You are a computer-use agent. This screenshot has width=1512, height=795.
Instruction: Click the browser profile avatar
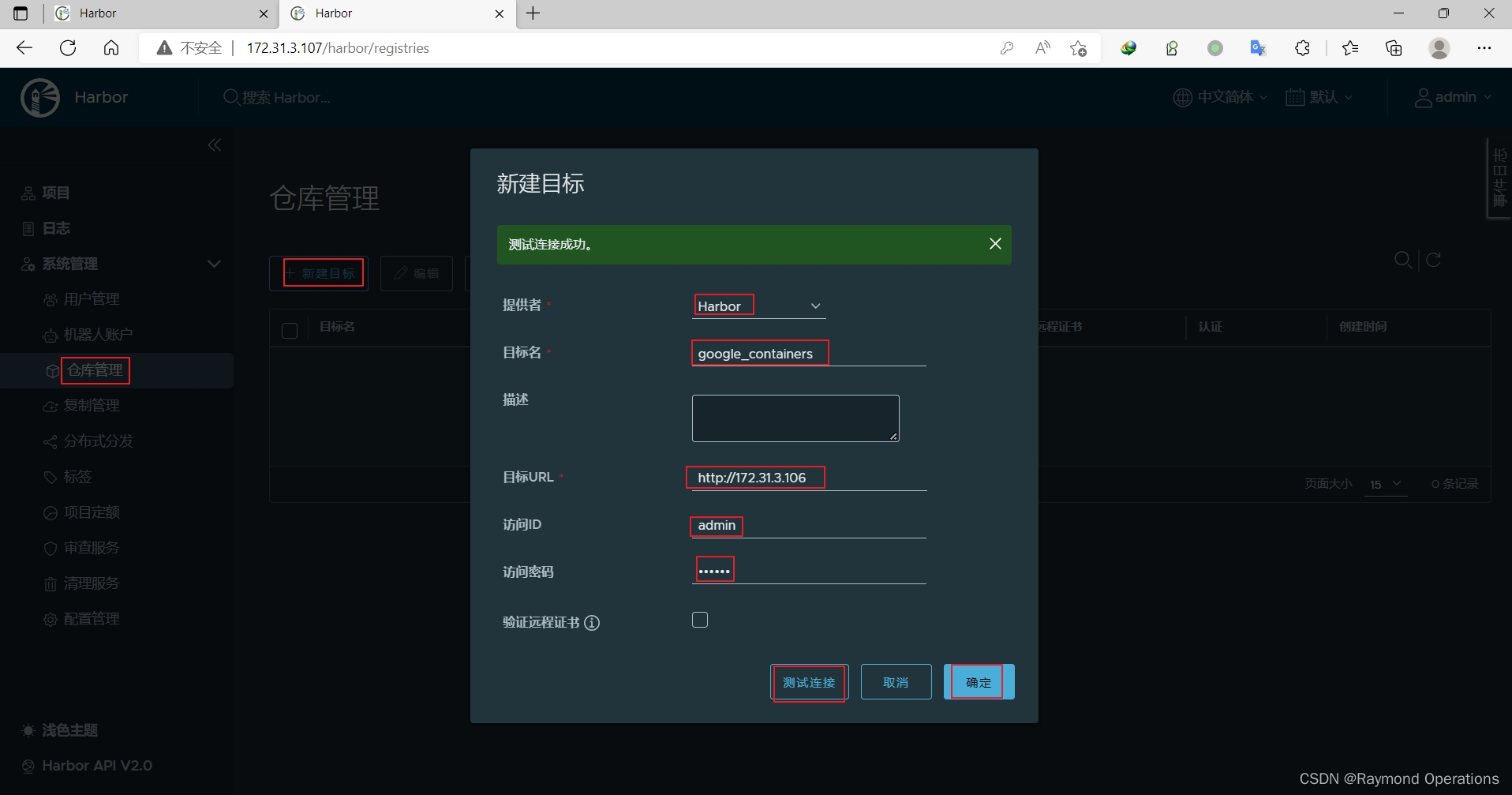(1439, 48)
